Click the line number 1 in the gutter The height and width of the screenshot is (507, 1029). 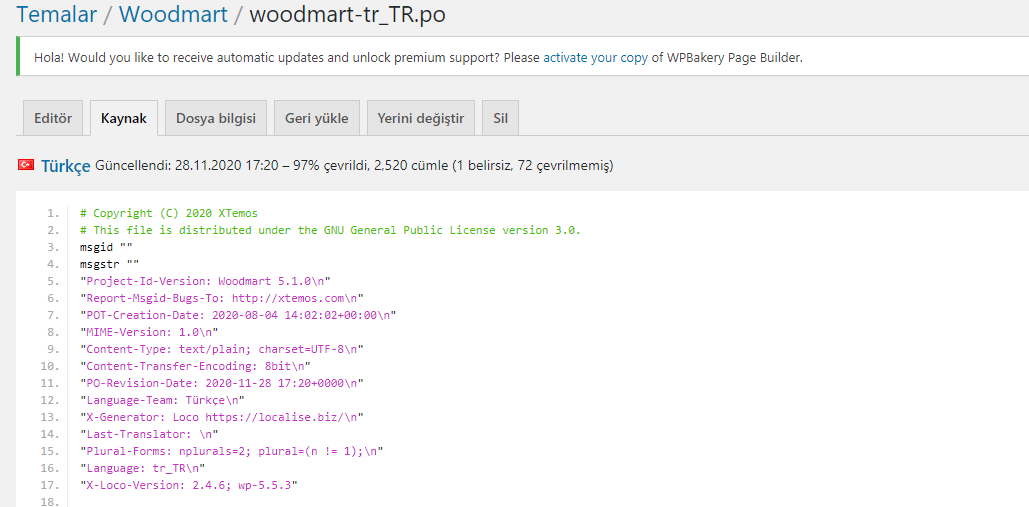point(53,213)
